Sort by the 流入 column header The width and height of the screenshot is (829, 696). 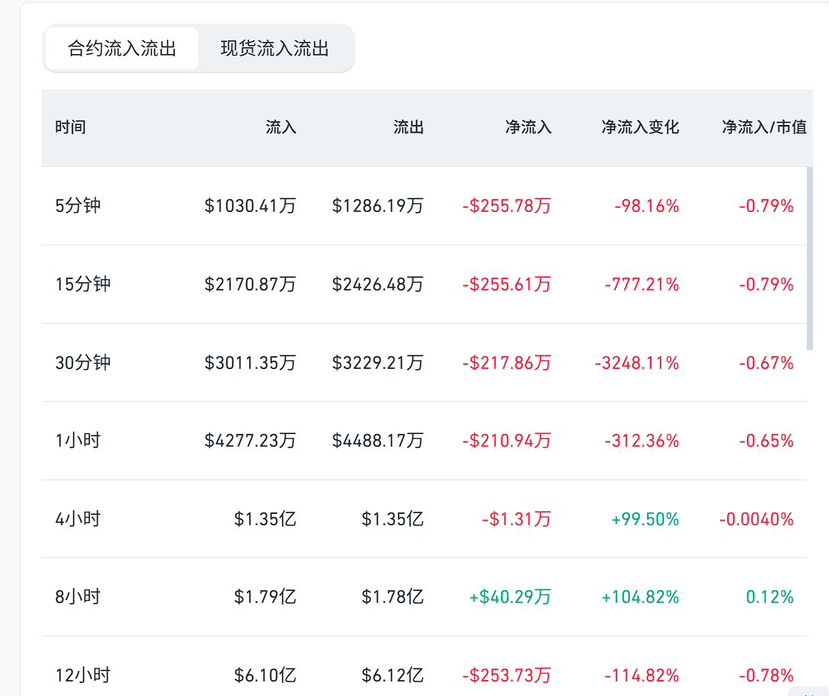pyautogui.click(x=281, y=128)
